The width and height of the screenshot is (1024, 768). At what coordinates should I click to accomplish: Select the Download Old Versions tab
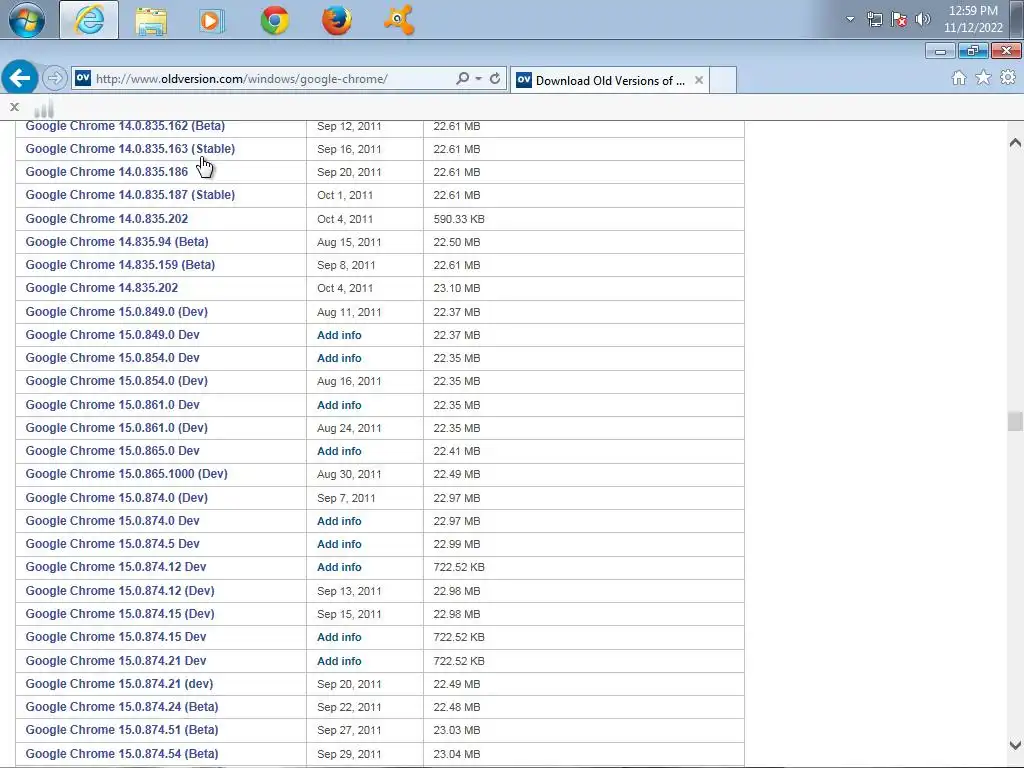(x=610, y=80)
